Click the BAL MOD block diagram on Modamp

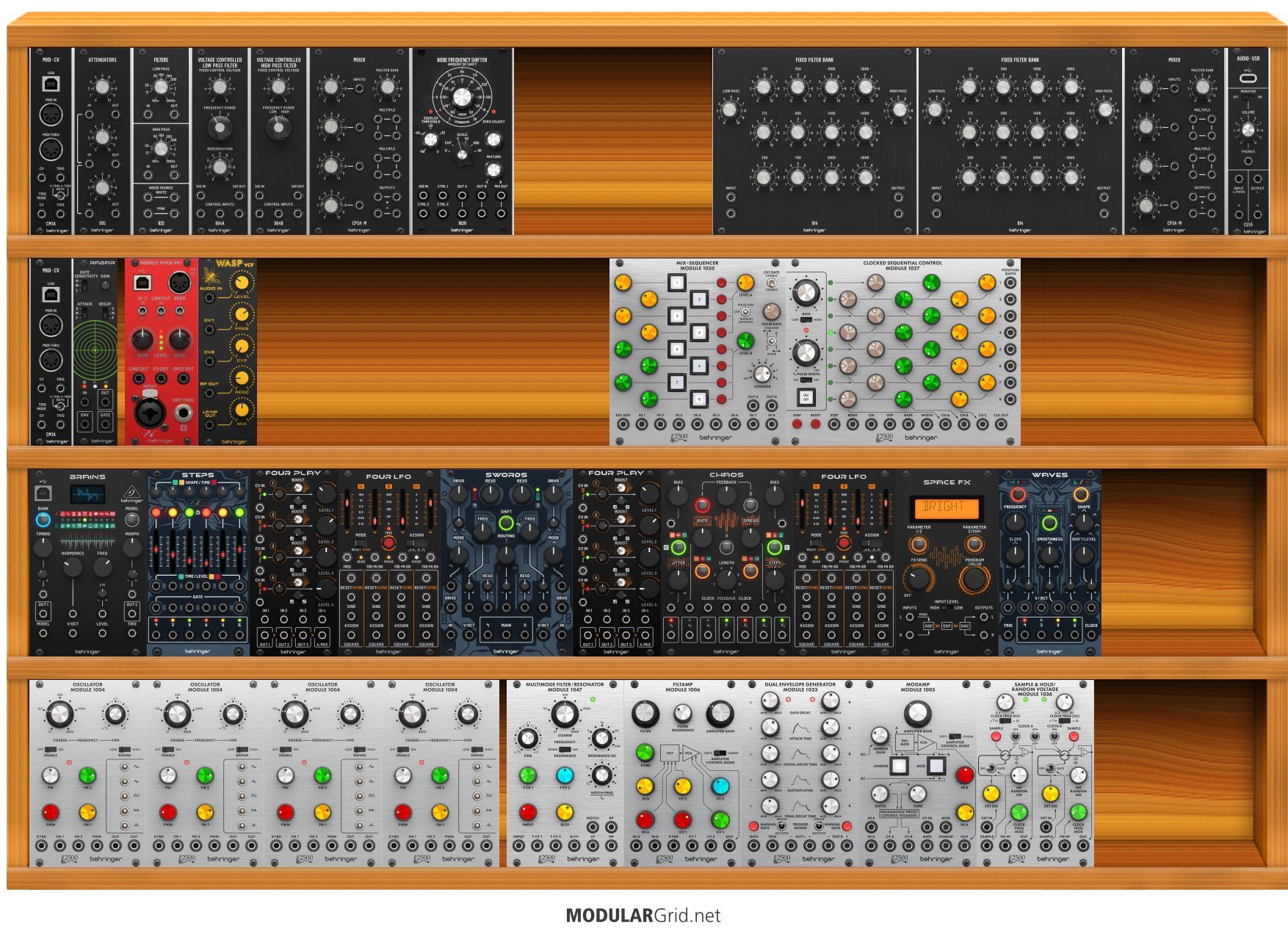pos(905,742)
